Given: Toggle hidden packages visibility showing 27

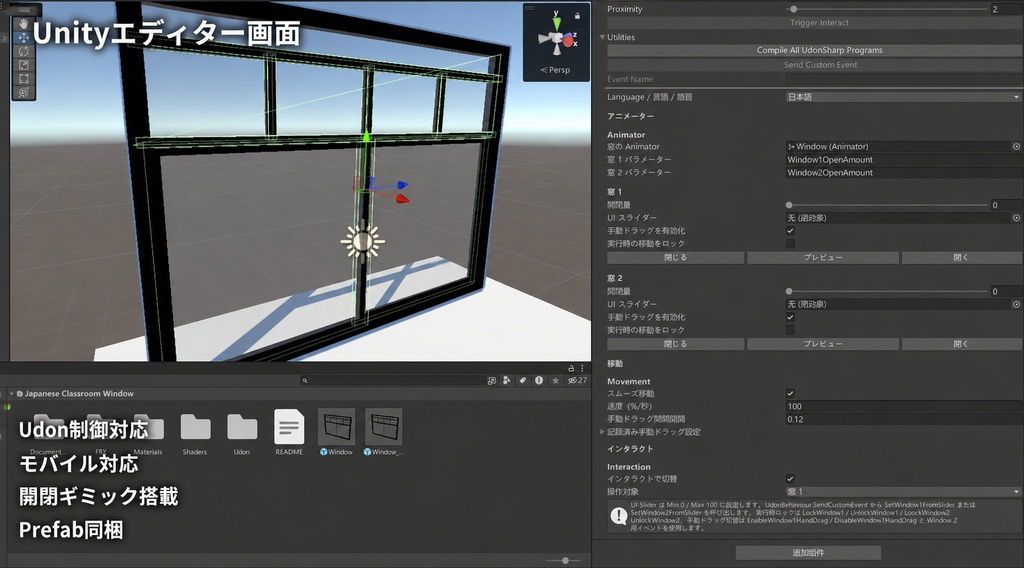Looking at the screenshot, I should pos(577,381).
